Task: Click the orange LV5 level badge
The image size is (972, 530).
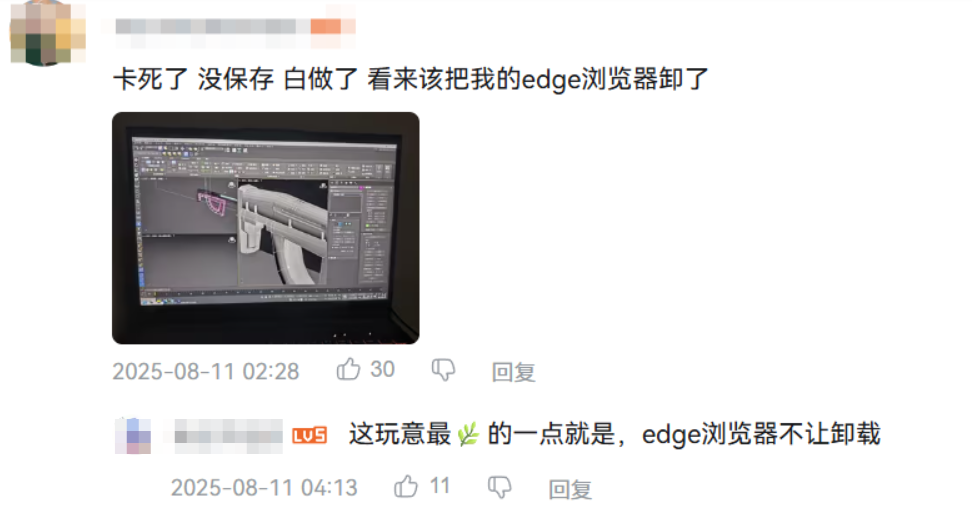Action: 309,436
